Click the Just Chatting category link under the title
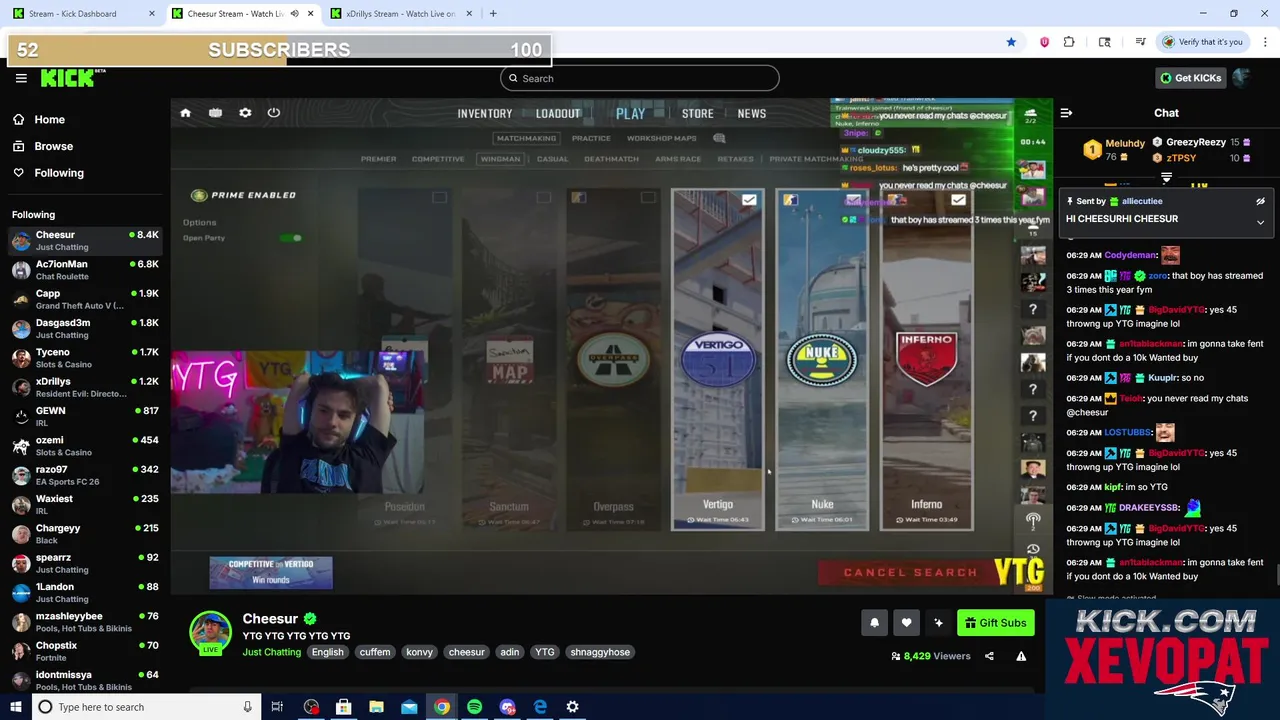Screen dimensions: 1280x720 click(x=271, y=652)
